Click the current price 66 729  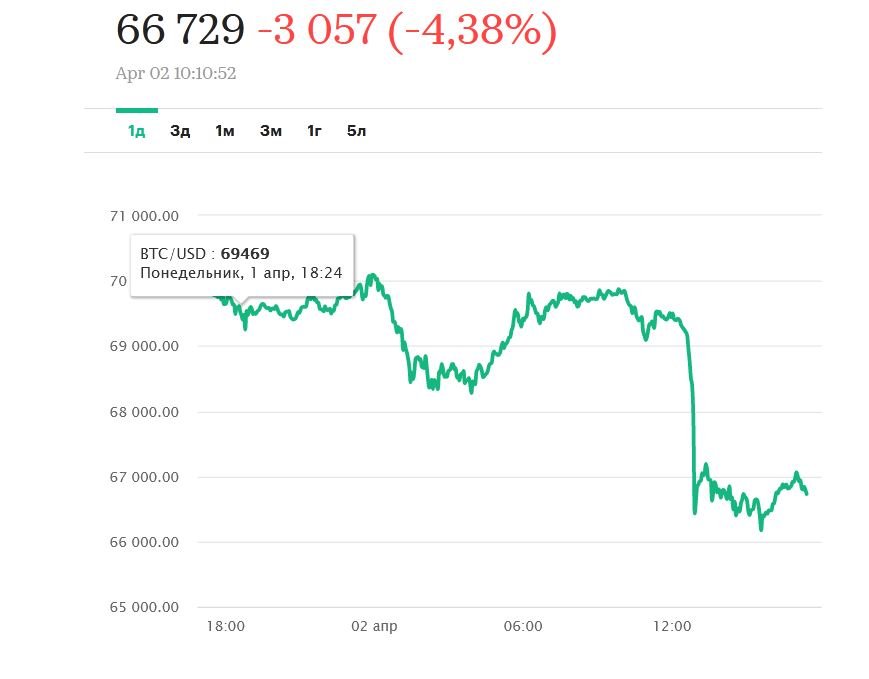coord(181,30)
